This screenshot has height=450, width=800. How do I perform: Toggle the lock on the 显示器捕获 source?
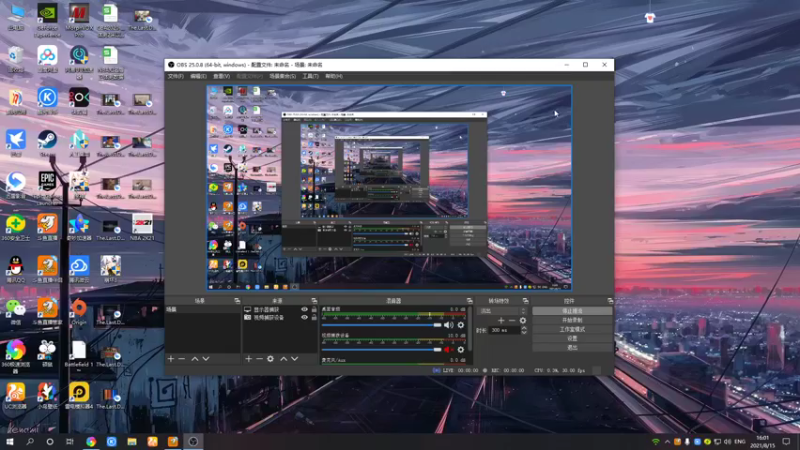pyautogui.click(x=314, y=309)
